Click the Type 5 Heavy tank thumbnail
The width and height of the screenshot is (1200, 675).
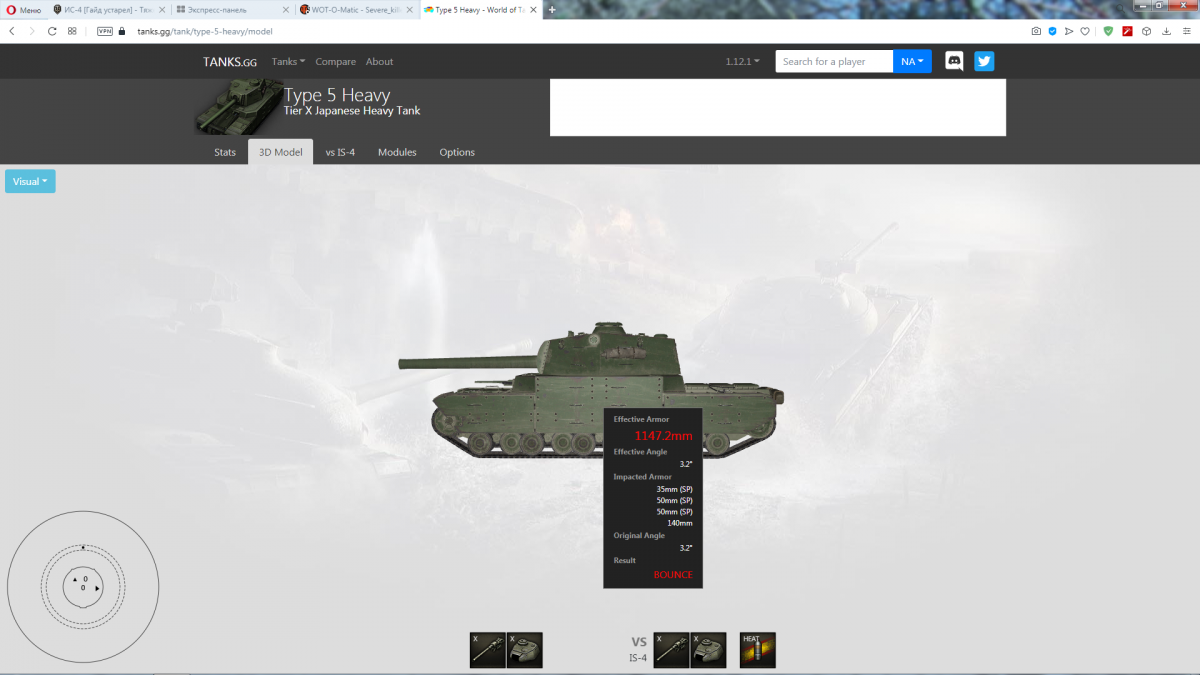[237, 108]
